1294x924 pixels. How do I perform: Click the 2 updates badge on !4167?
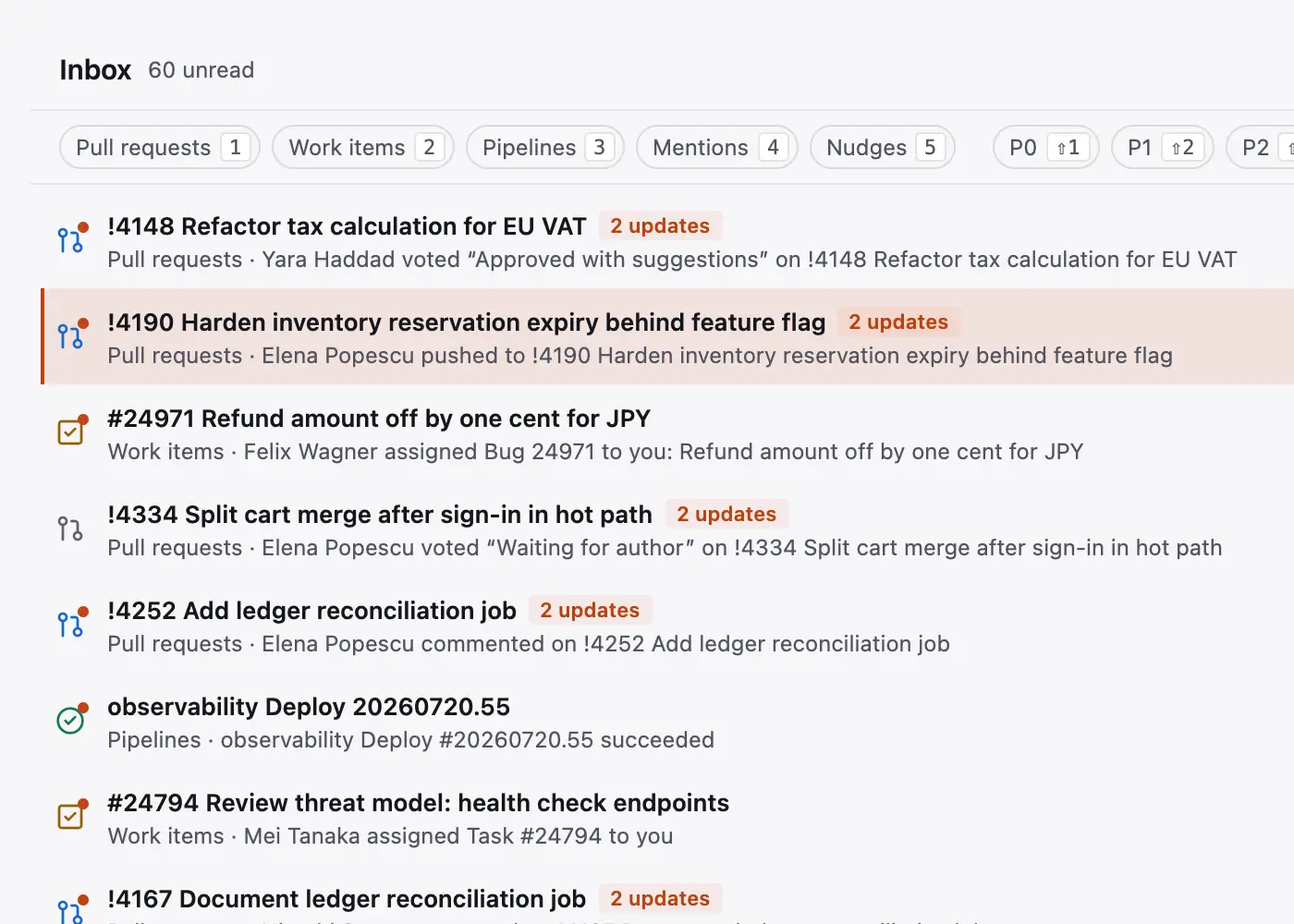point(660,899)
